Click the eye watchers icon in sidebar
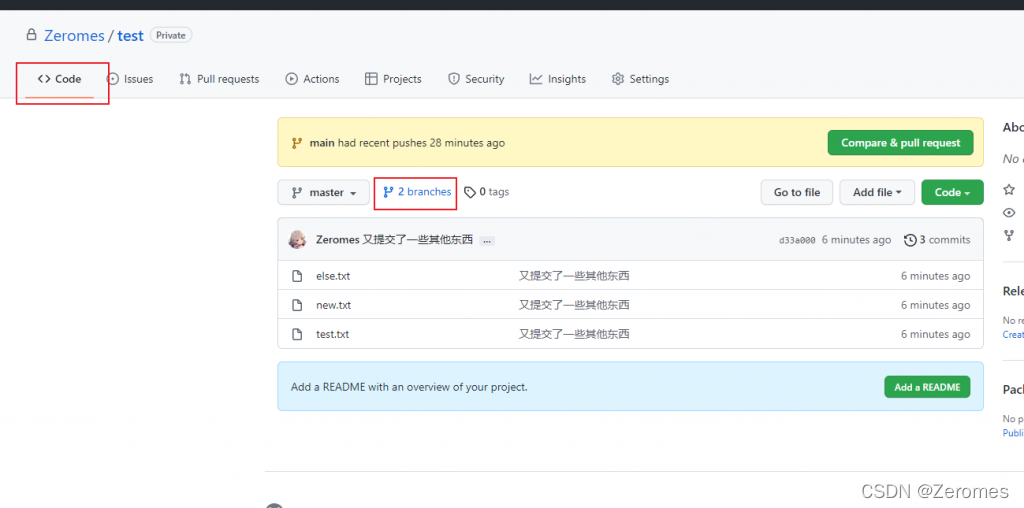Image resolution: width=1024 pixels, height=508 pixels. click(x=1009, y=213)
